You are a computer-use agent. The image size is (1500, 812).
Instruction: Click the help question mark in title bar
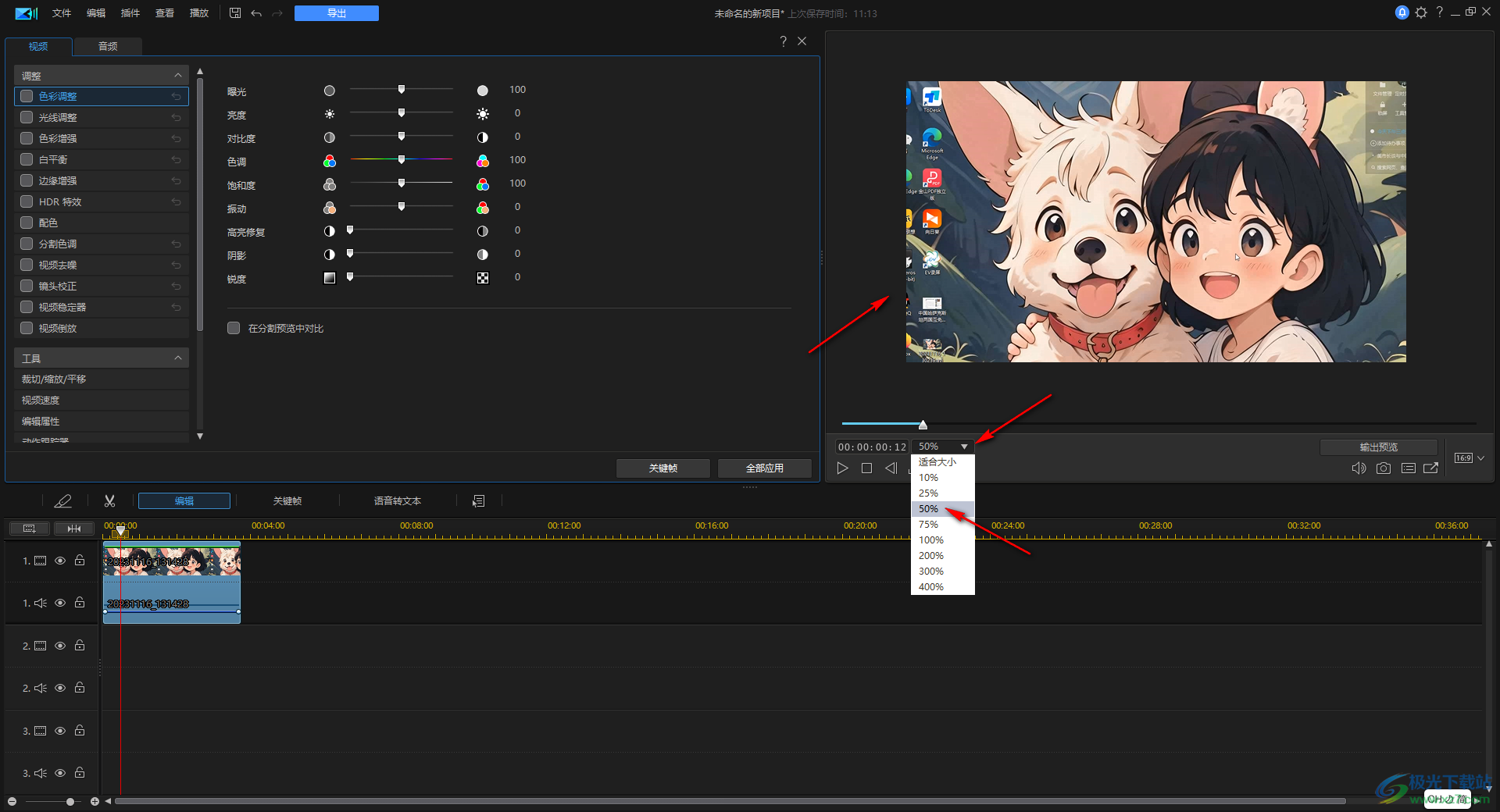point(1439,12)
